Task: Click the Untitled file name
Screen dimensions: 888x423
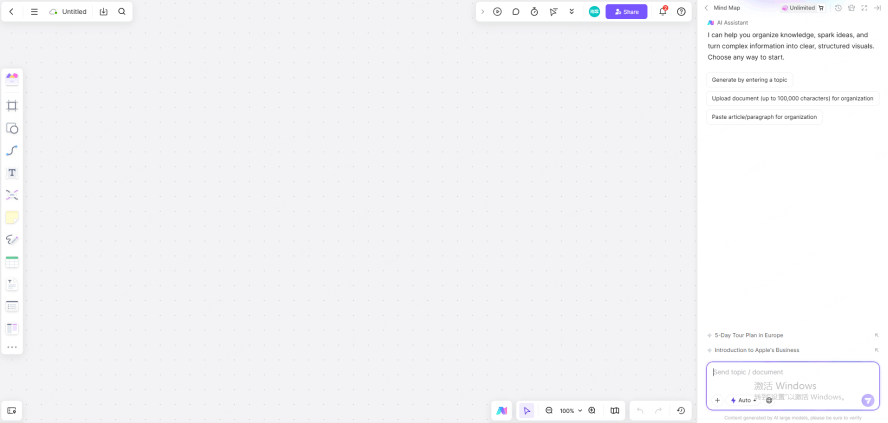Action: coord(74,11)
